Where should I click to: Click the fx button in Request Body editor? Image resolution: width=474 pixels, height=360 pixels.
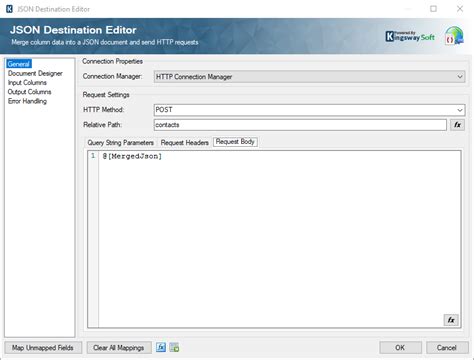(x=451, y=320)
